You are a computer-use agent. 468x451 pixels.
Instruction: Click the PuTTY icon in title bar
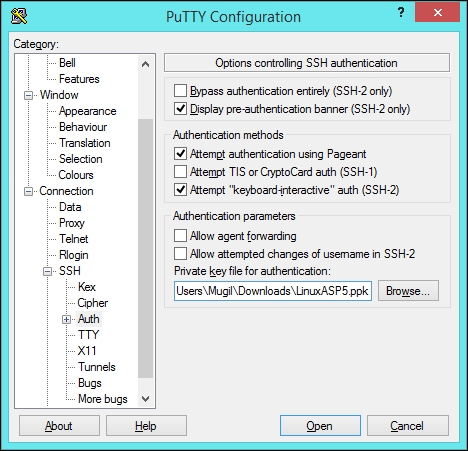click(19, 16)
